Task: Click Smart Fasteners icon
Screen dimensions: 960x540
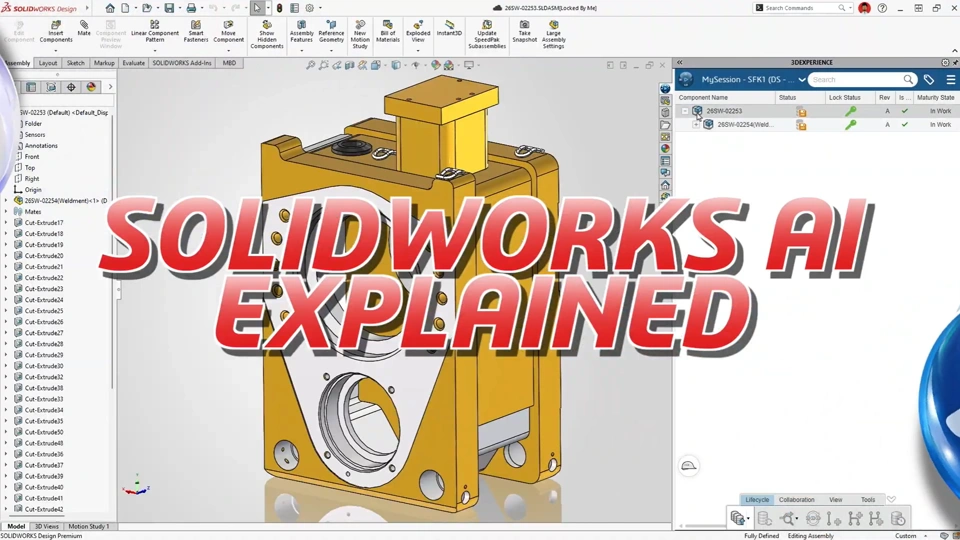Action: [x=196, y=32]
